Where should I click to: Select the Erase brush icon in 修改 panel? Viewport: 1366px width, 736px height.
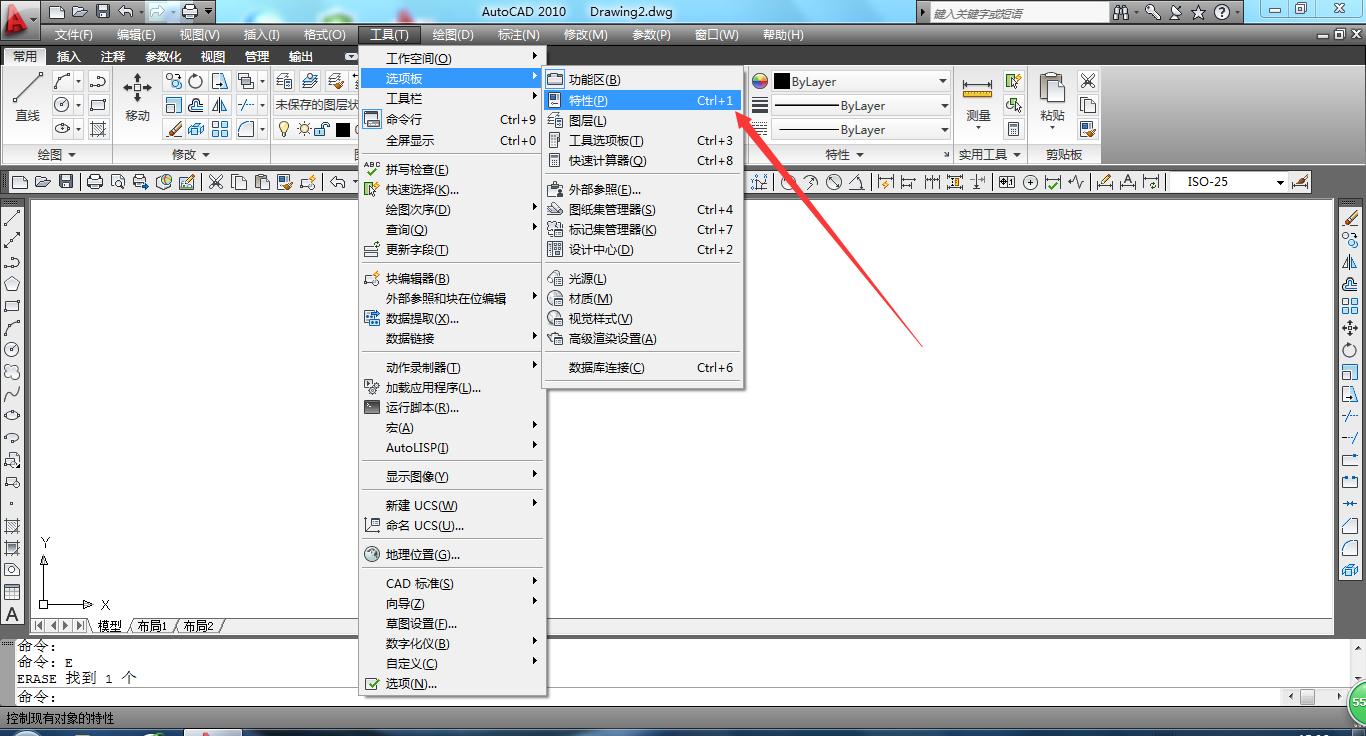tap(173, 128)
